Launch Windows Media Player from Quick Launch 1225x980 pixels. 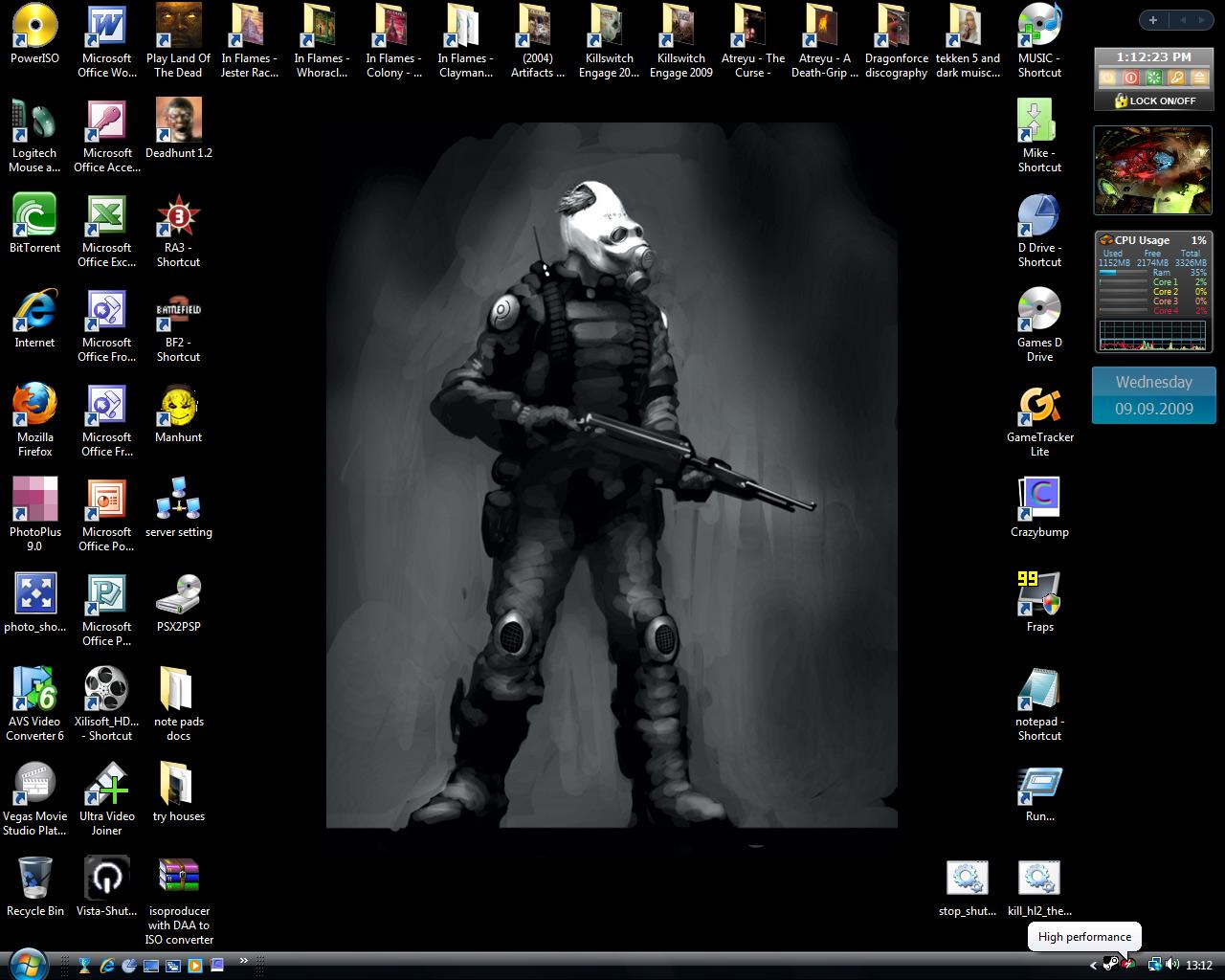(194, 966)
